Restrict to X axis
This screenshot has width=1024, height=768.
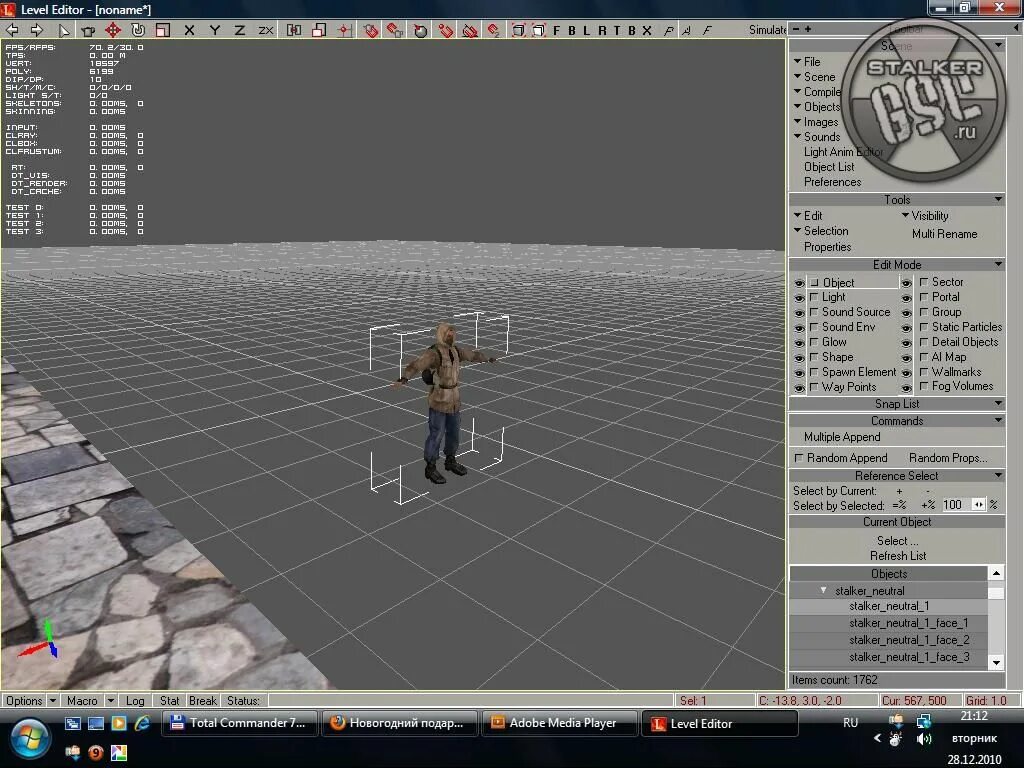click(x=189, y=30)
